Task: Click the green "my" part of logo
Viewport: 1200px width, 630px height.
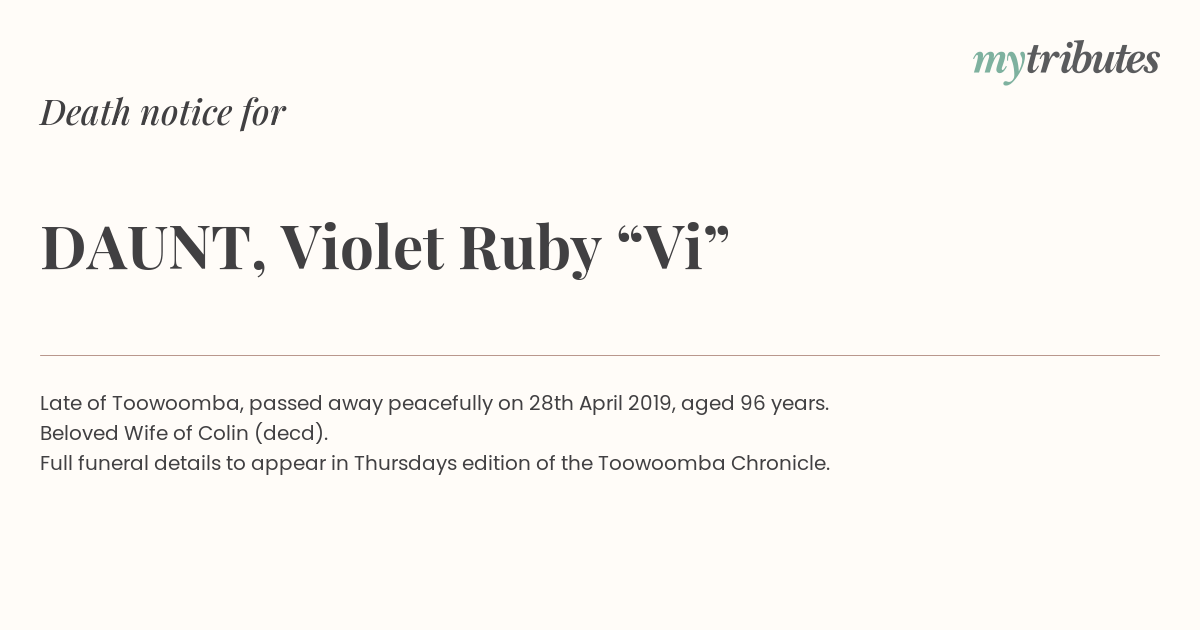Action: (x=998, y=64)
